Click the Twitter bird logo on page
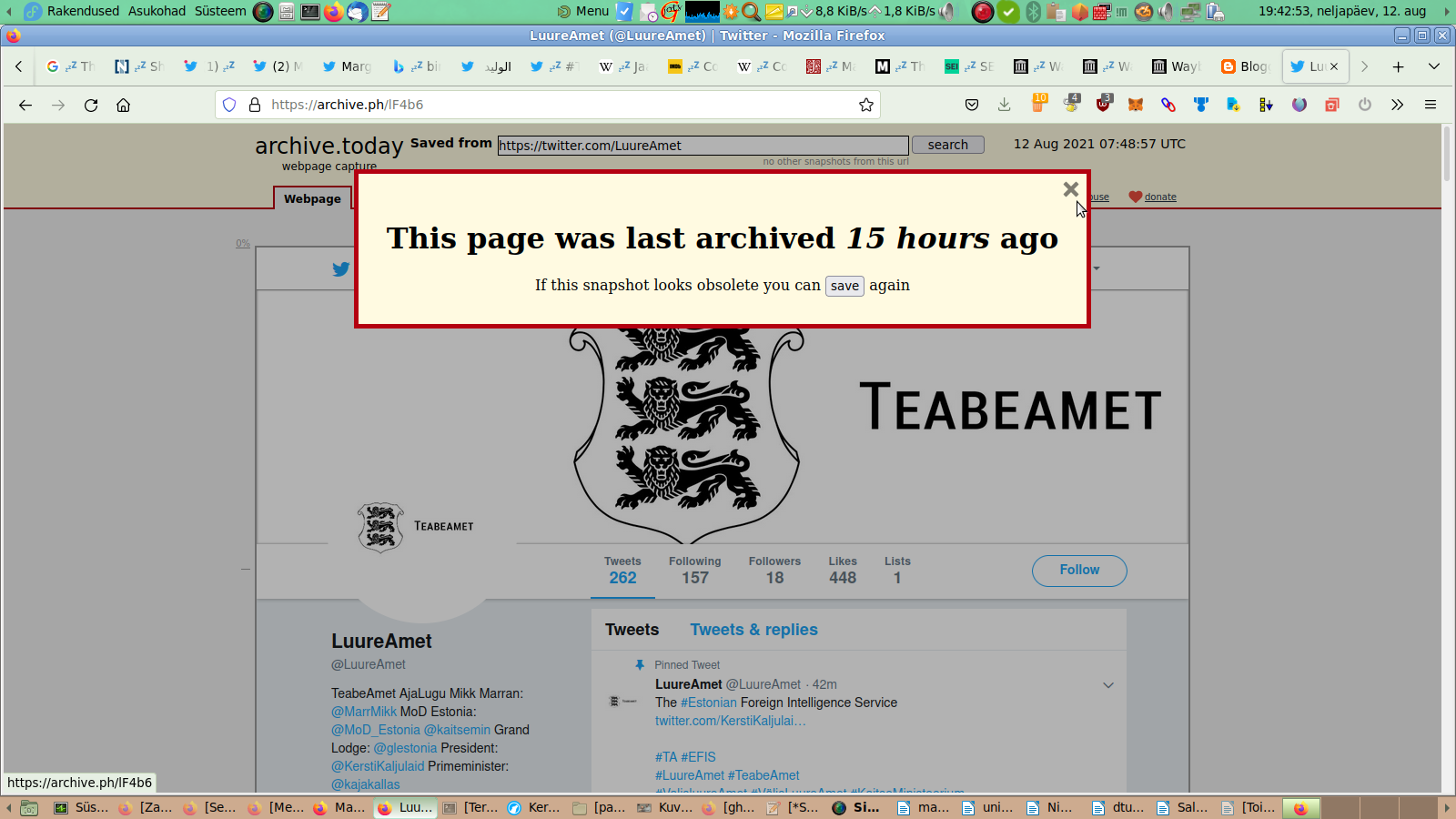 340,269
